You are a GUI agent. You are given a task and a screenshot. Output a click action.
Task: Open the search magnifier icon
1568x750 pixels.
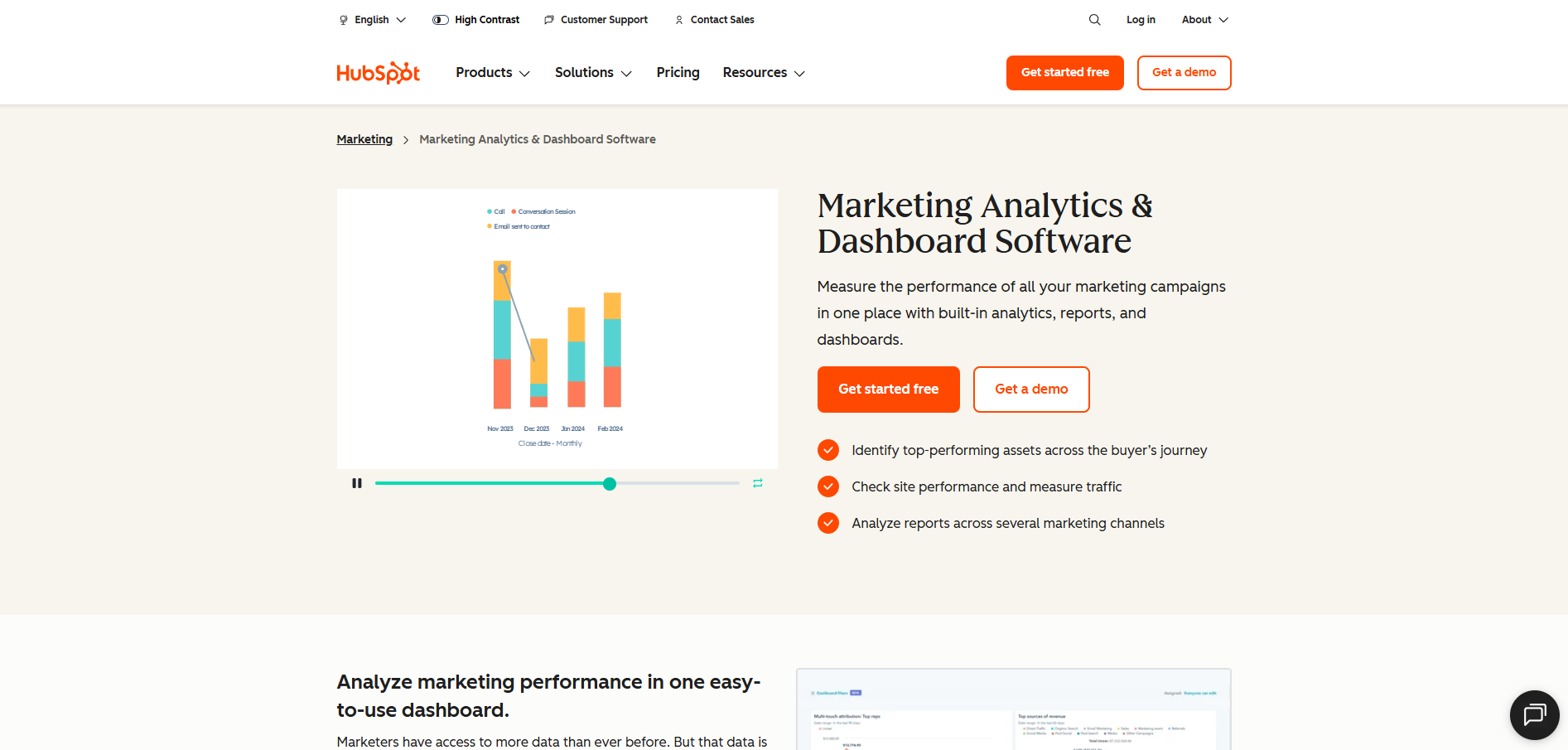tap(1094, 20)
